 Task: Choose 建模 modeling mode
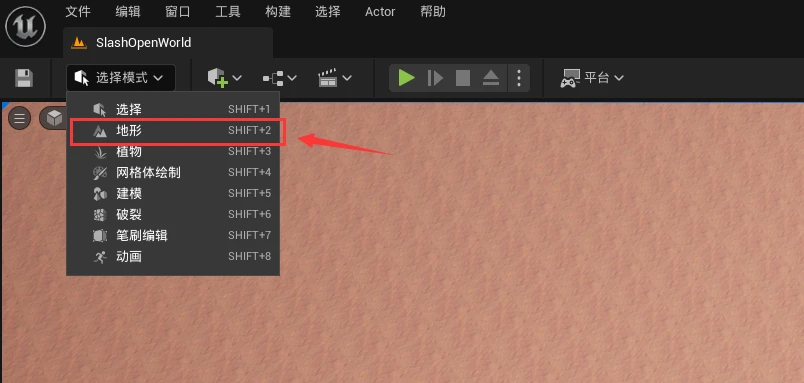173,194
